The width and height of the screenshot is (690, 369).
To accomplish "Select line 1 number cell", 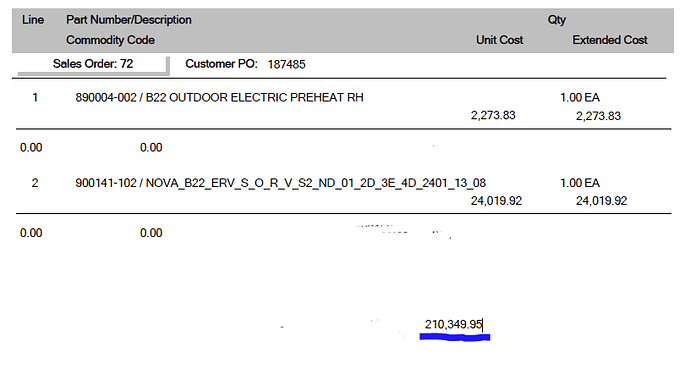I will tap(35, 98).
